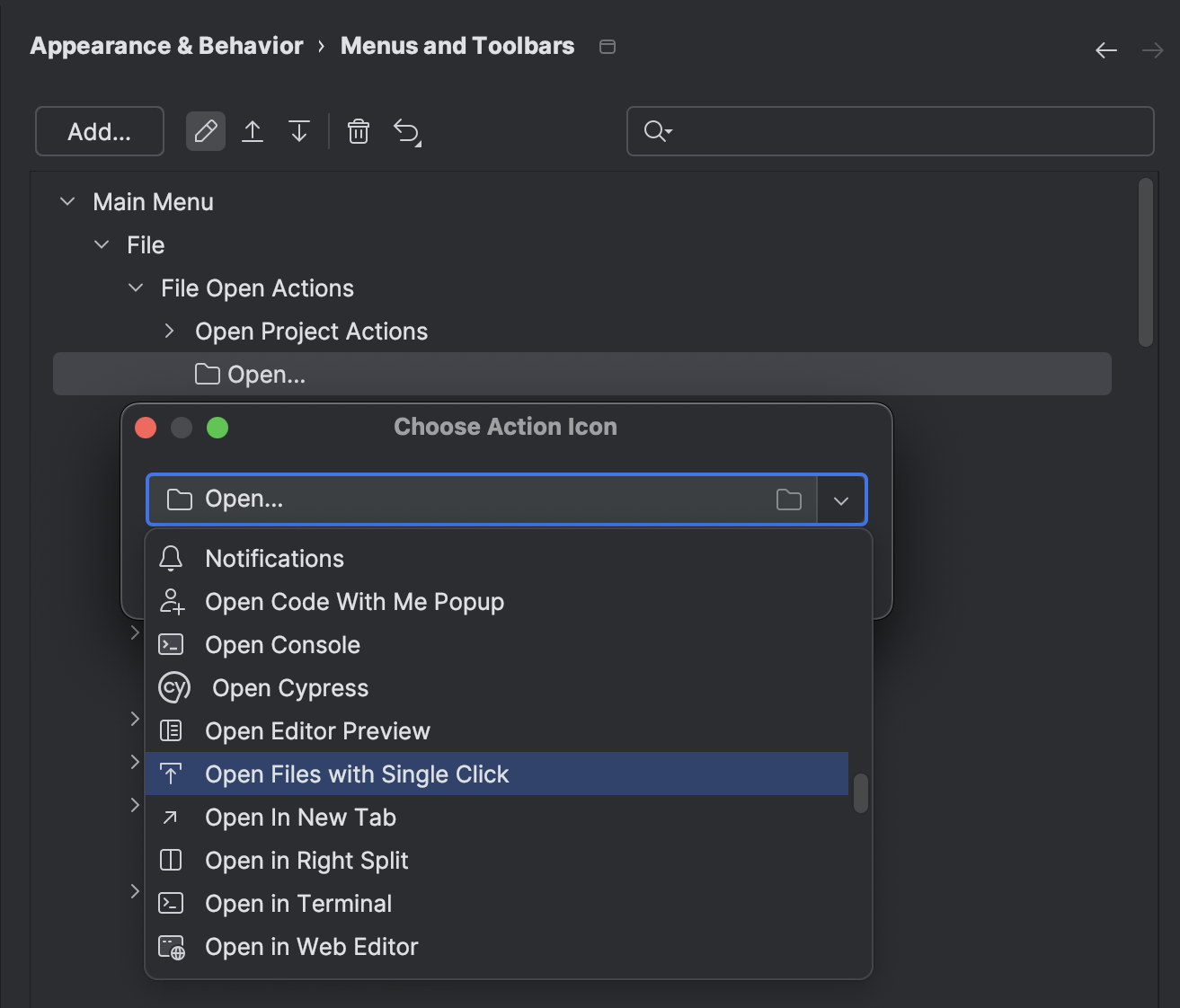This screenshot has height=1008, width=1180.
Task: Collapse the File Open Actions node
Action: pos(135,287)
